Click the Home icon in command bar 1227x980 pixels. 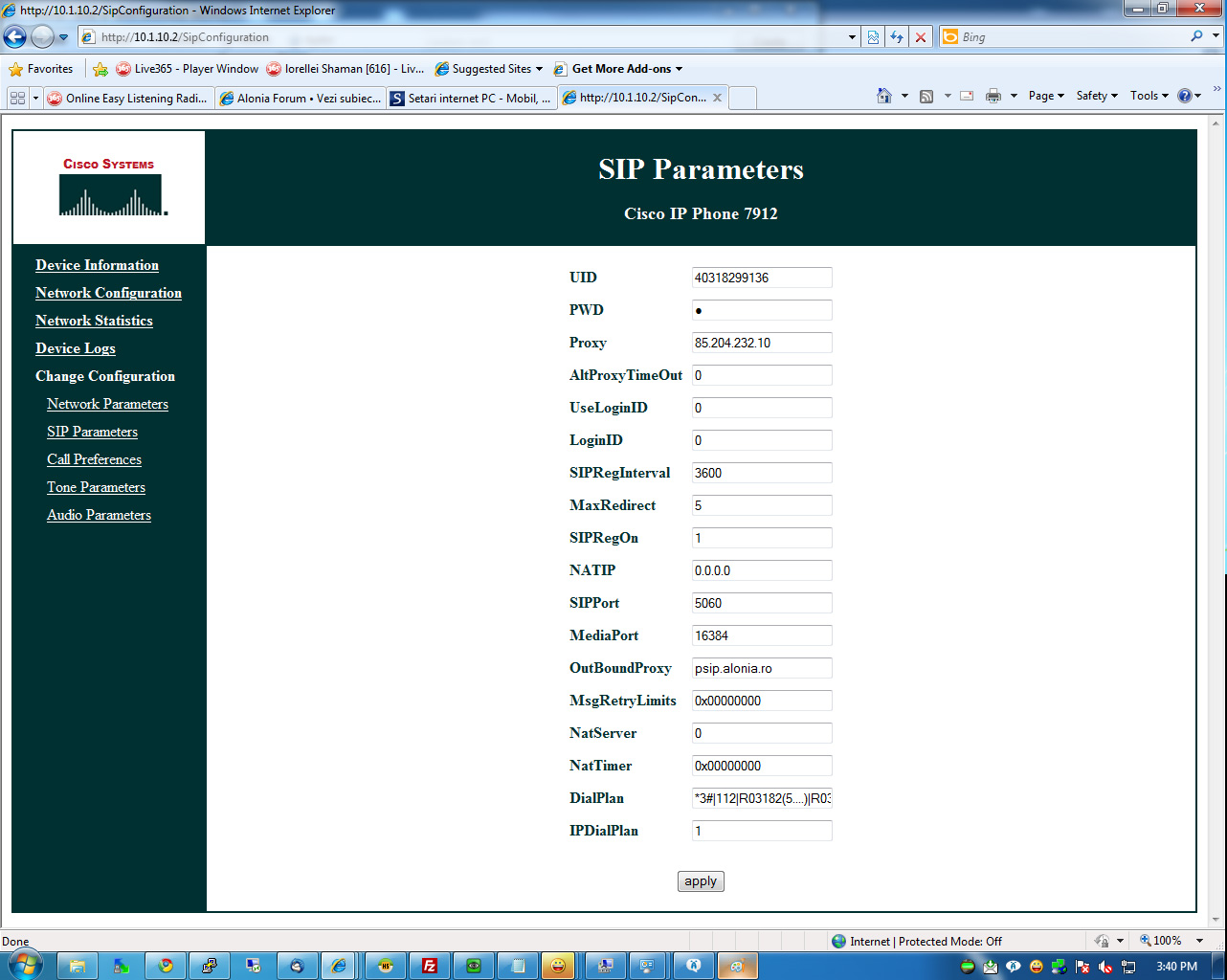pos(884,96)
